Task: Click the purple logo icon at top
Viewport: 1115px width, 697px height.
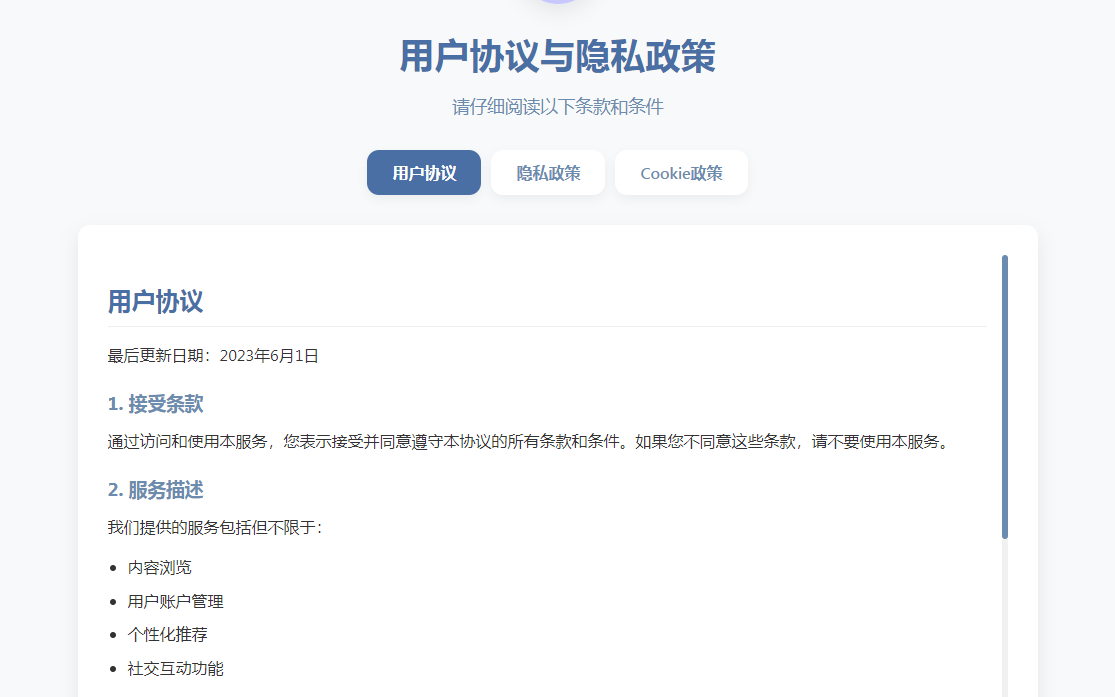Action: click(x=557, y=5)
